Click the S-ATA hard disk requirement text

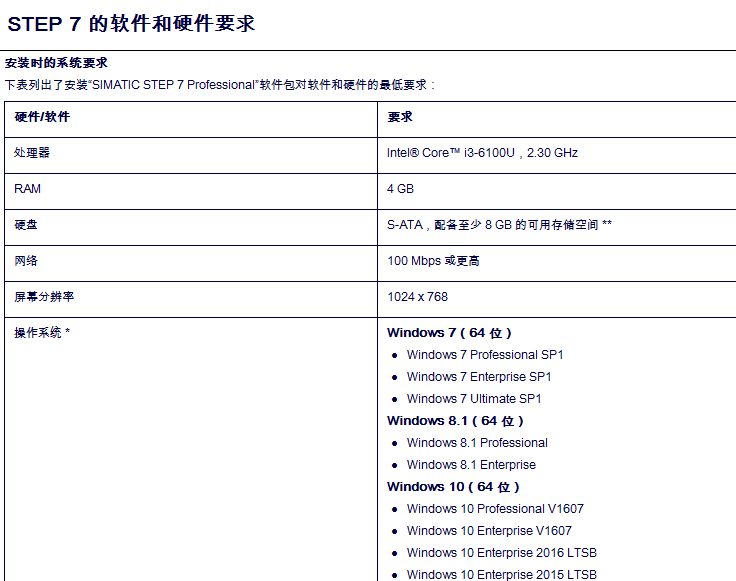click(499, 225)
